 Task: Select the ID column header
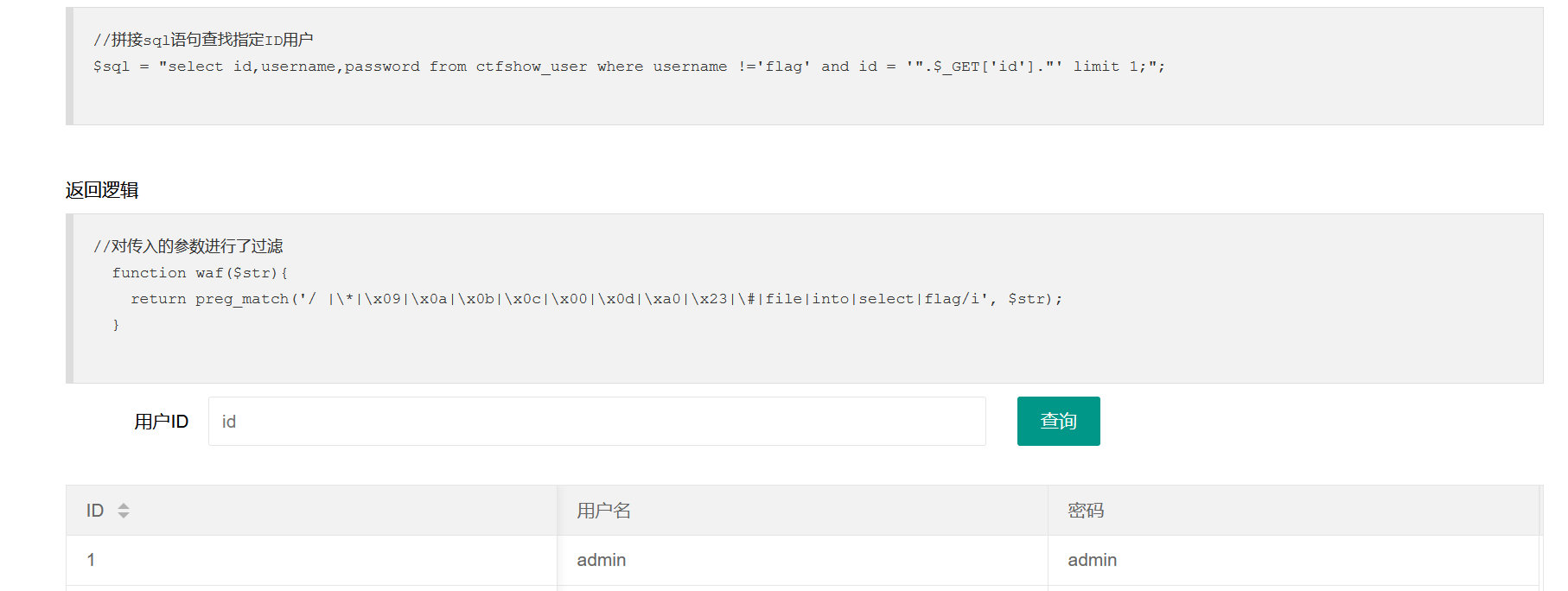pyautogui.click(x=311, y=511)
